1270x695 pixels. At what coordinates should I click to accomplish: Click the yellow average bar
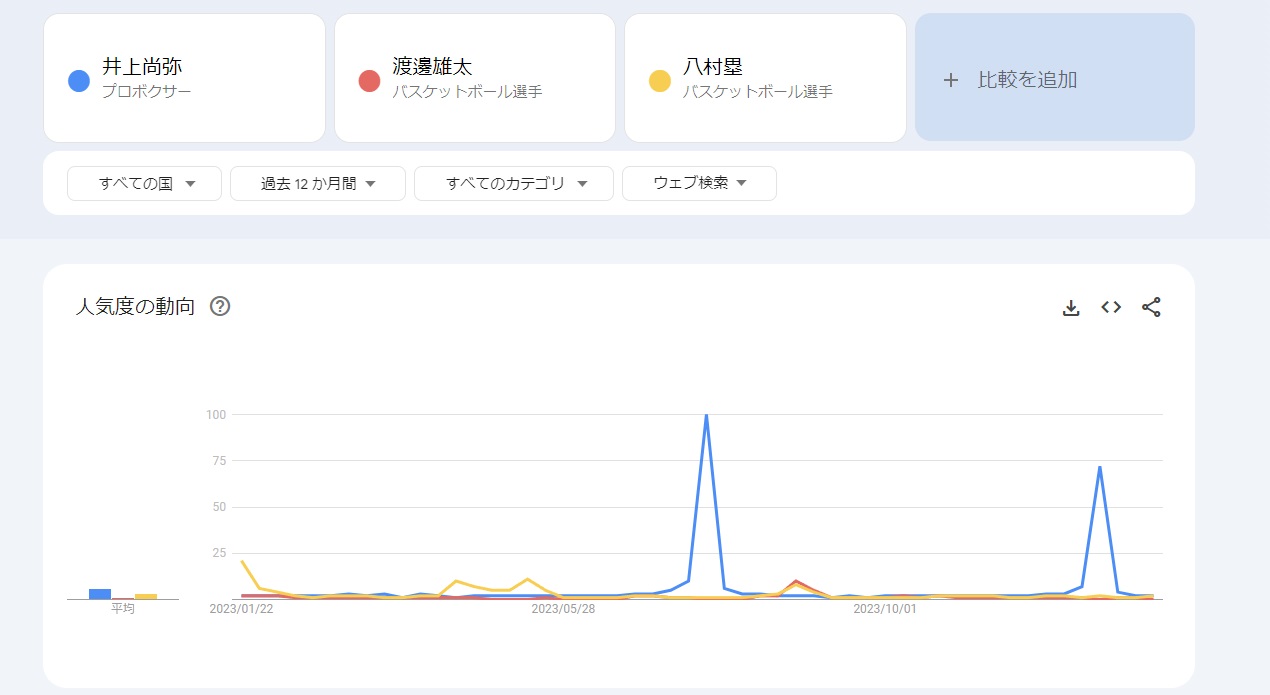pos(146,596)
